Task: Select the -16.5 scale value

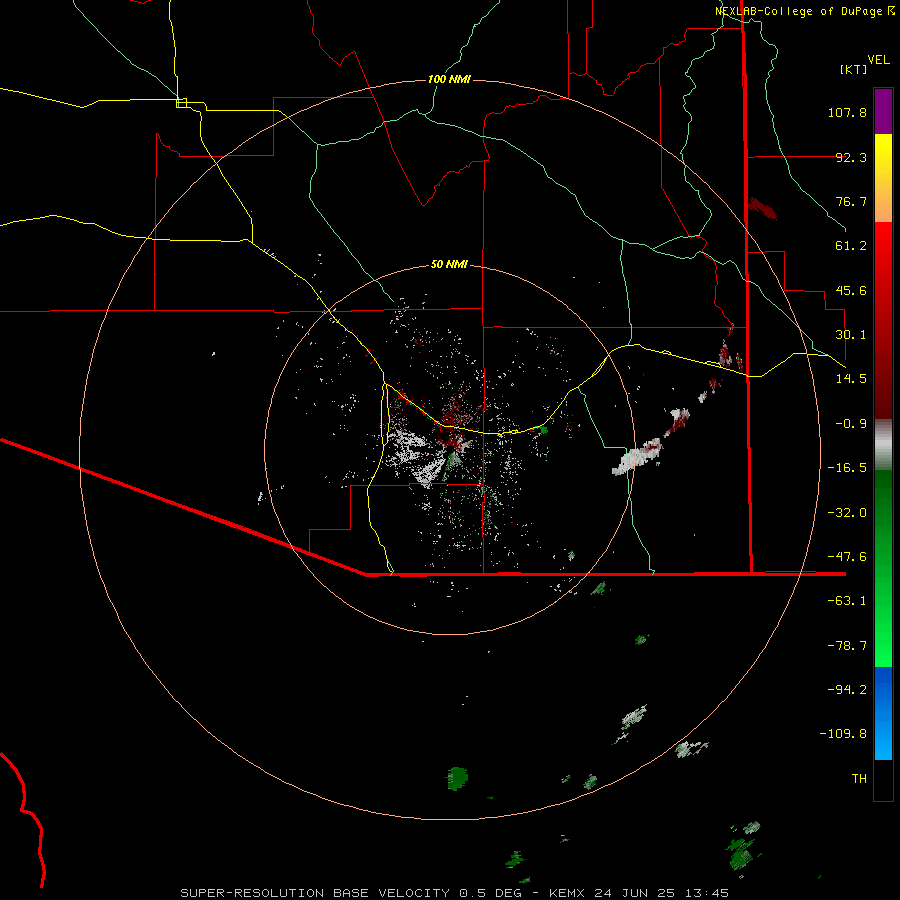Action: pyautogui.click(x=847, y=468)
